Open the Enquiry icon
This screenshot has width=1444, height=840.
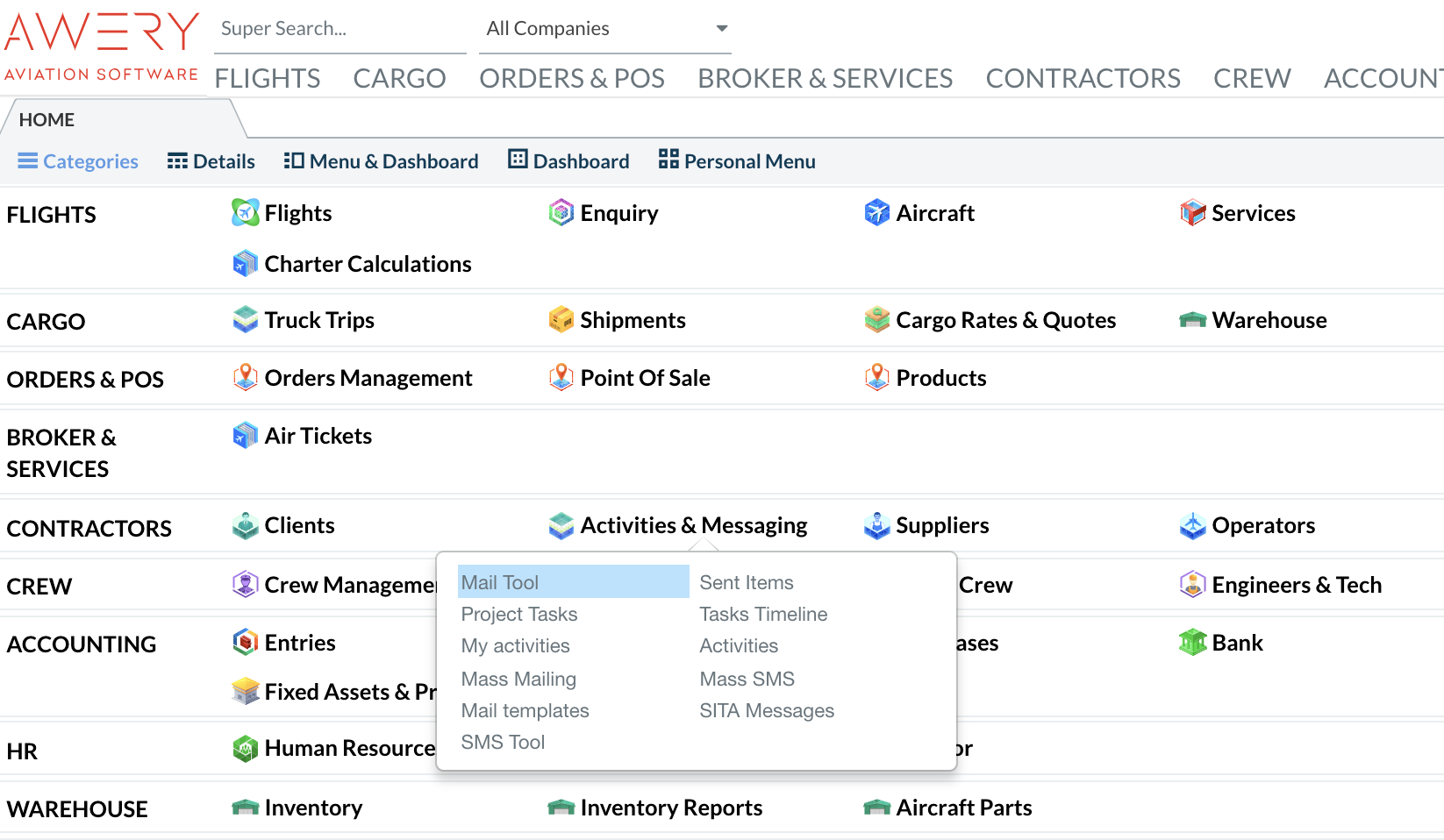[x=561, y=213]
